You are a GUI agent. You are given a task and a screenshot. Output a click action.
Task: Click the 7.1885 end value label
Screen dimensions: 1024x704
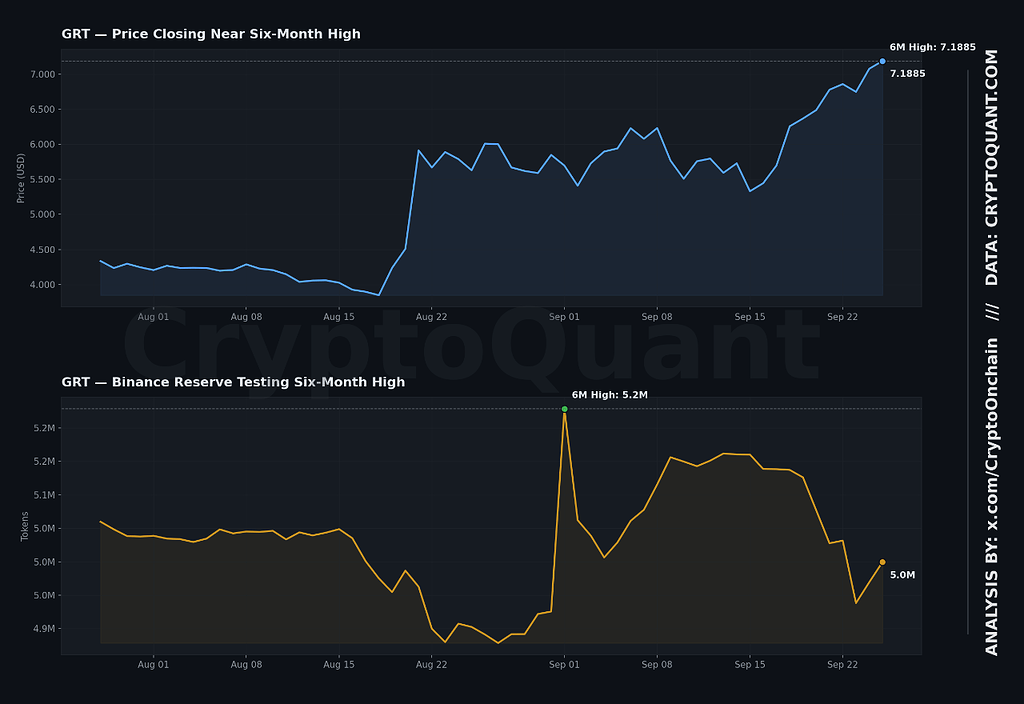[907, 74]
